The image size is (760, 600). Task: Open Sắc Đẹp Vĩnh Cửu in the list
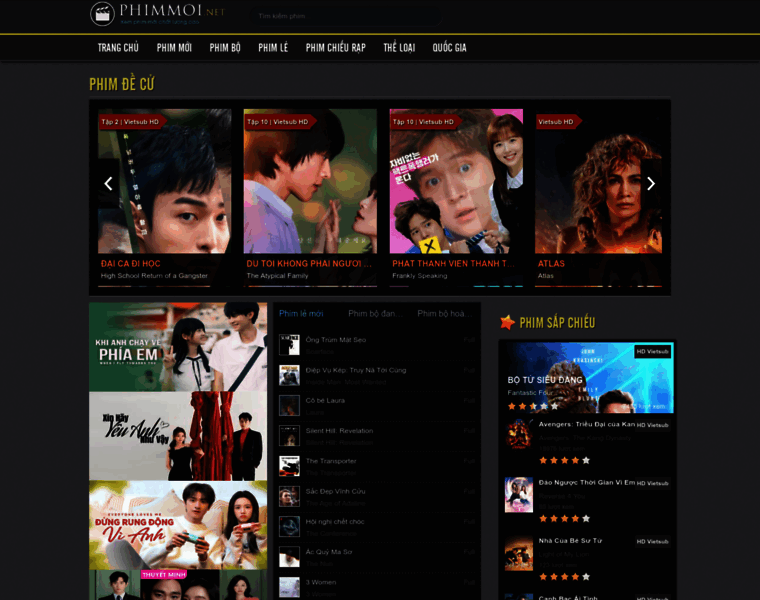click(335, 491)
